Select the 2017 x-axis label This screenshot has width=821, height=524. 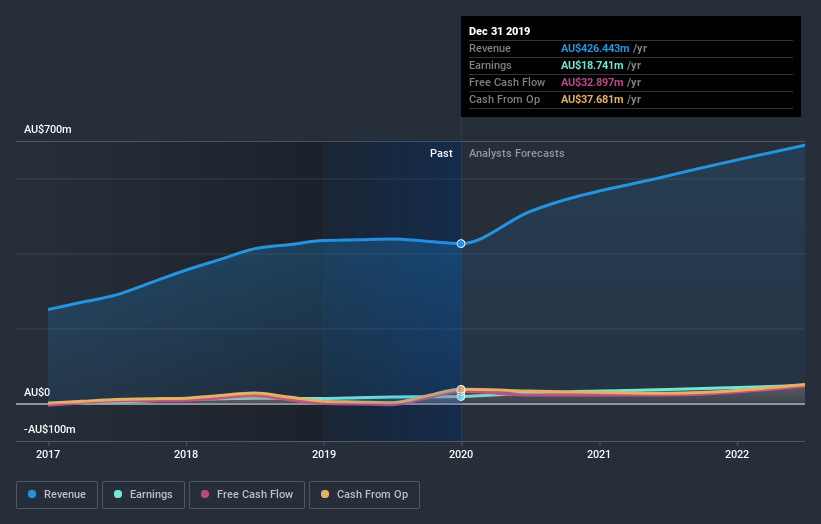tap(48, 454)
